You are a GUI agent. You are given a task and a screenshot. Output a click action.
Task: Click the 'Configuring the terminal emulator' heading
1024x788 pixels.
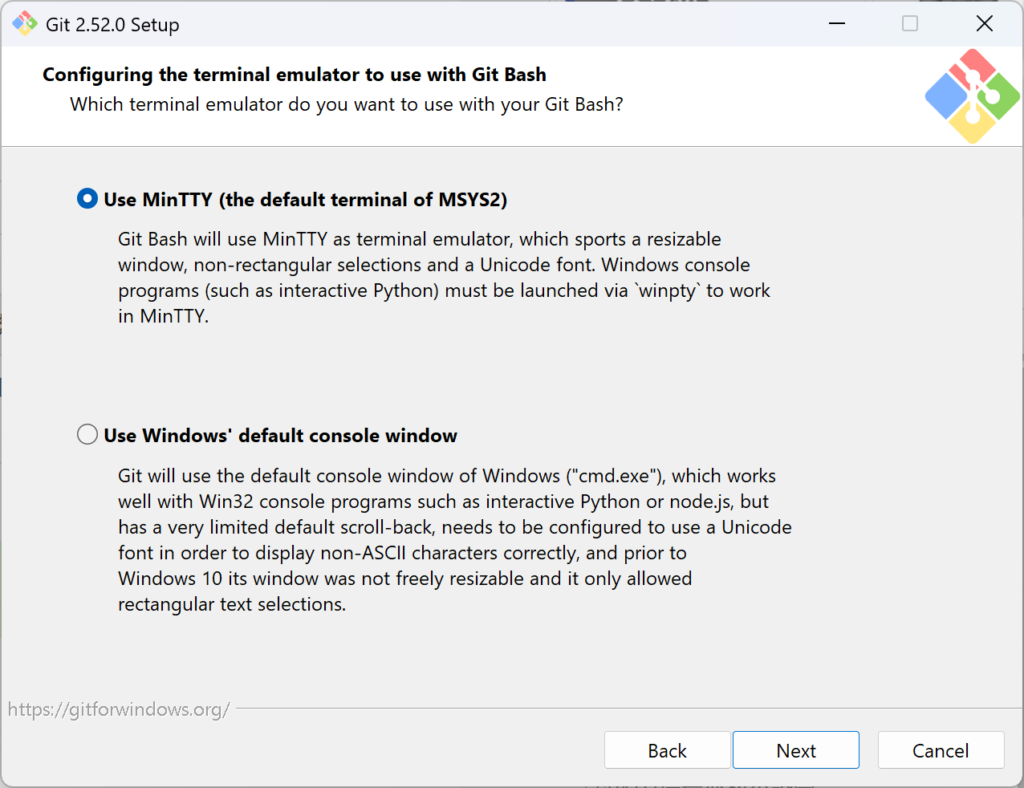point(294,75)
